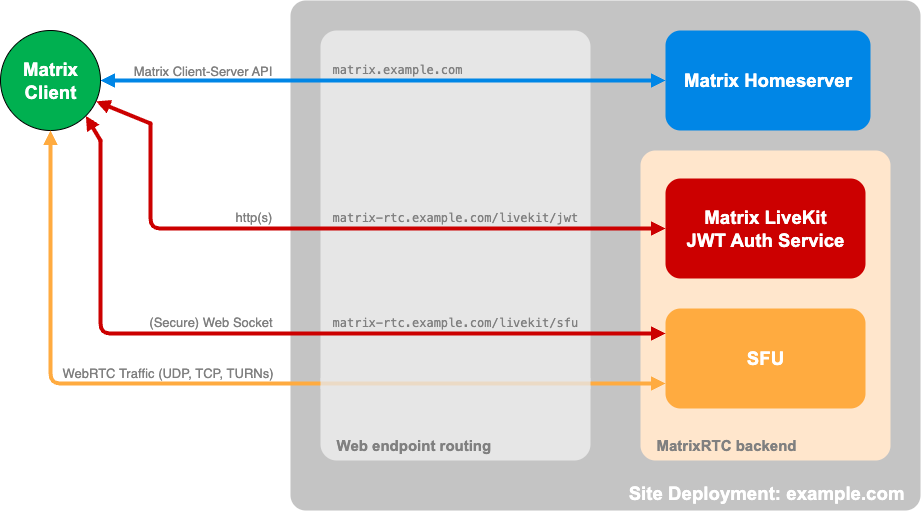Click the green Matrix Client circle

tap(50, 81)
